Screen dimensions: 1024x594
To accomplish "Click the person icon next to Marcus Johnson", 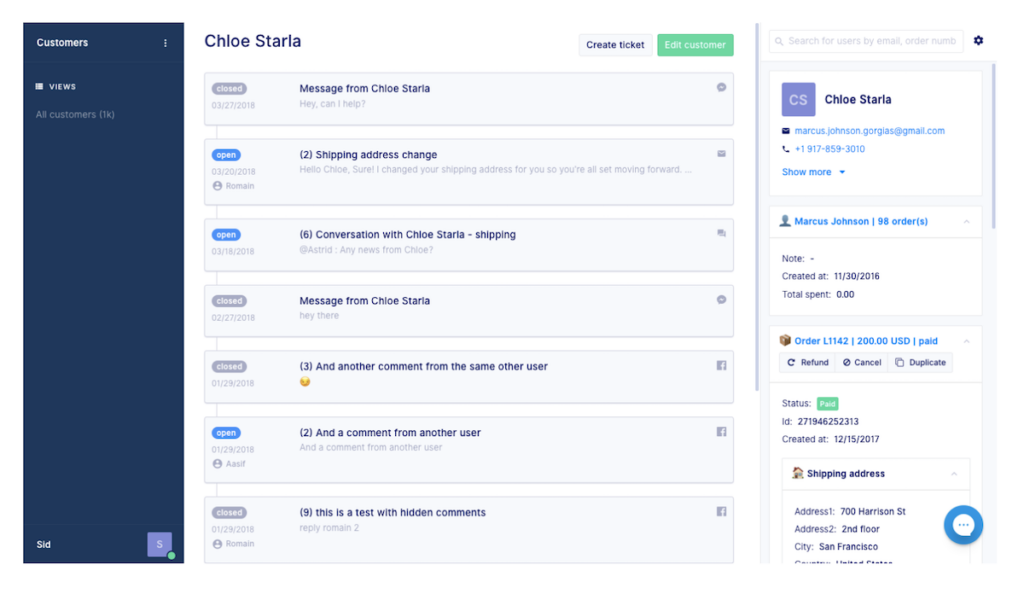I will [785, 221].
